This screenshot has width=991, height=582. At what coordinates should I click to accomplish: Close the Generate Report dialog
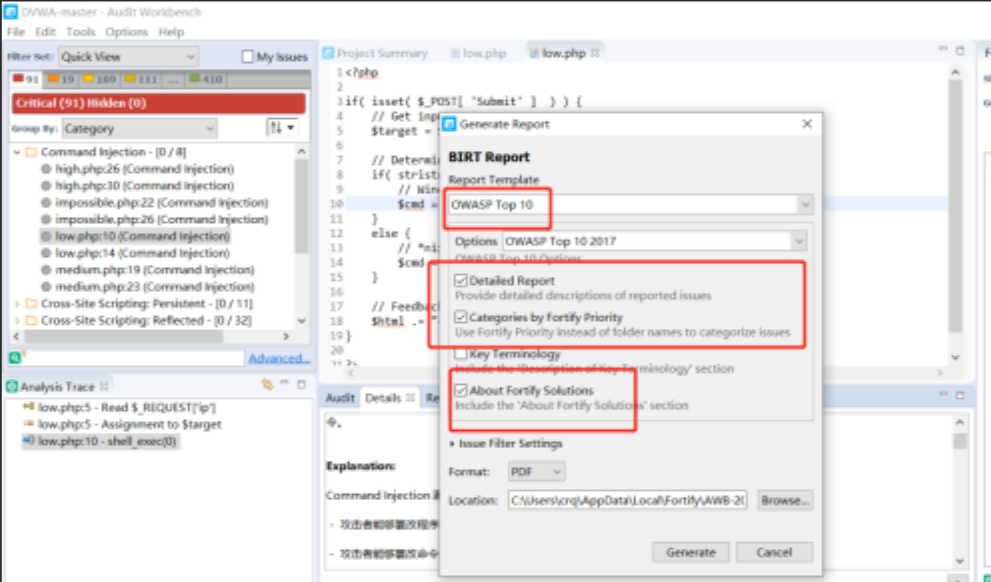807,124
